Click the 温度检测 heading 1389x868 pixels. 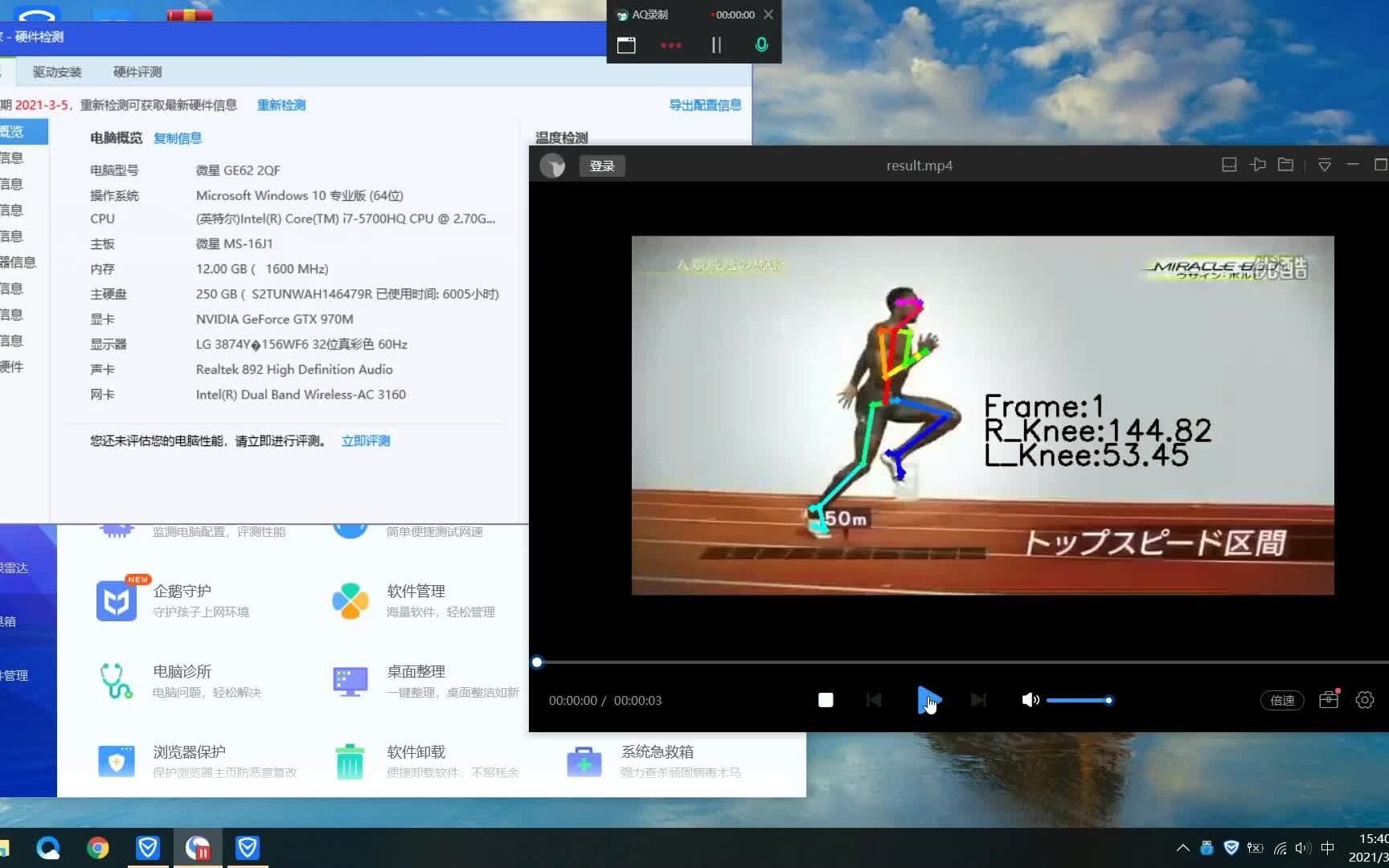(x=562, y=137)
